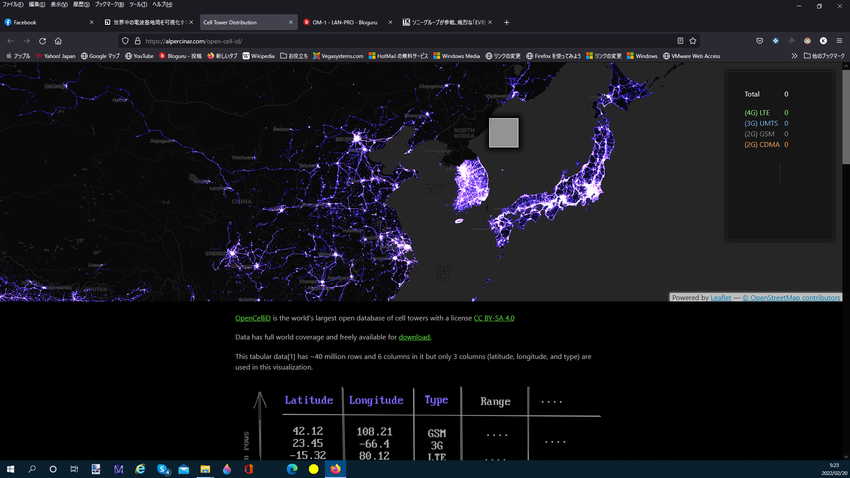Viewport: 850px width, 478px height.
Task: Switch to the 世界中の電波基地局 tab
Action: [149, 22]
